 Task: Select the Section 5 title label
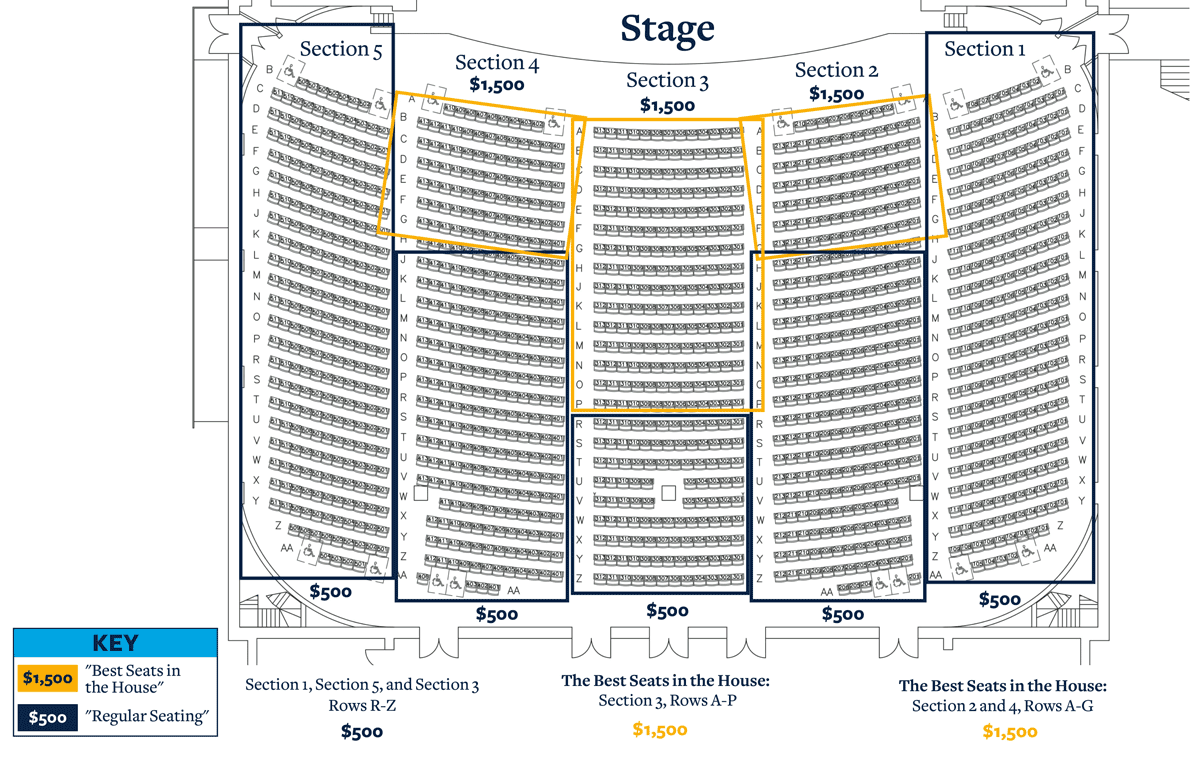tap(341, 50)
